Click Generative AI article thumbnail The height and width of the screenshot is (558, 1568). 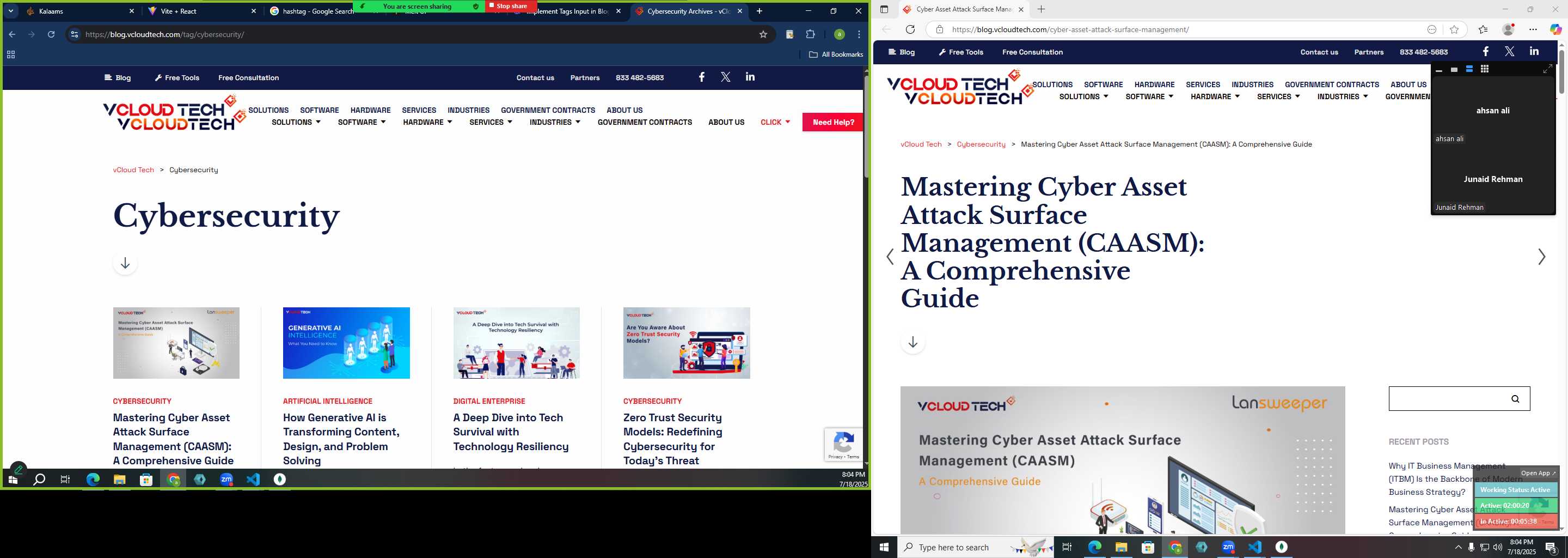346,343
